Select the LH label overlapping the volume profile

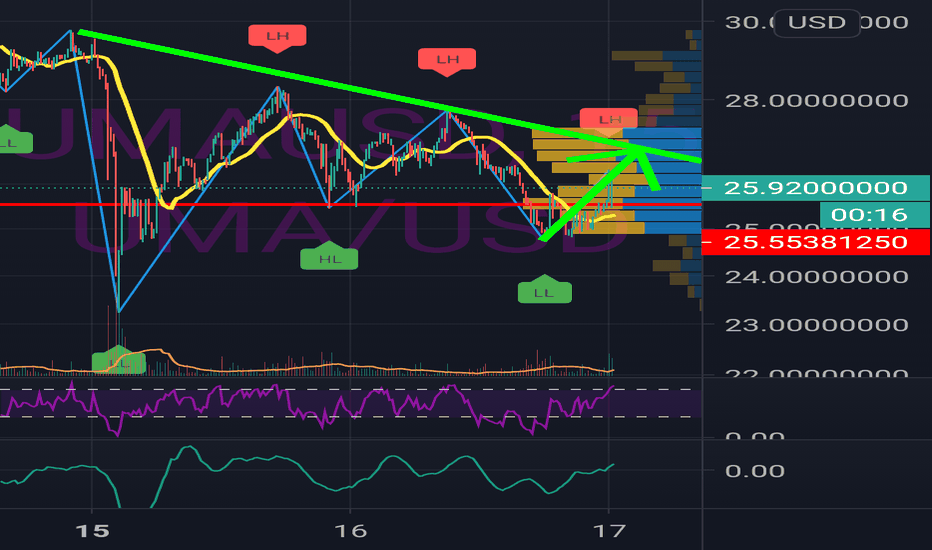click(609, 119)
